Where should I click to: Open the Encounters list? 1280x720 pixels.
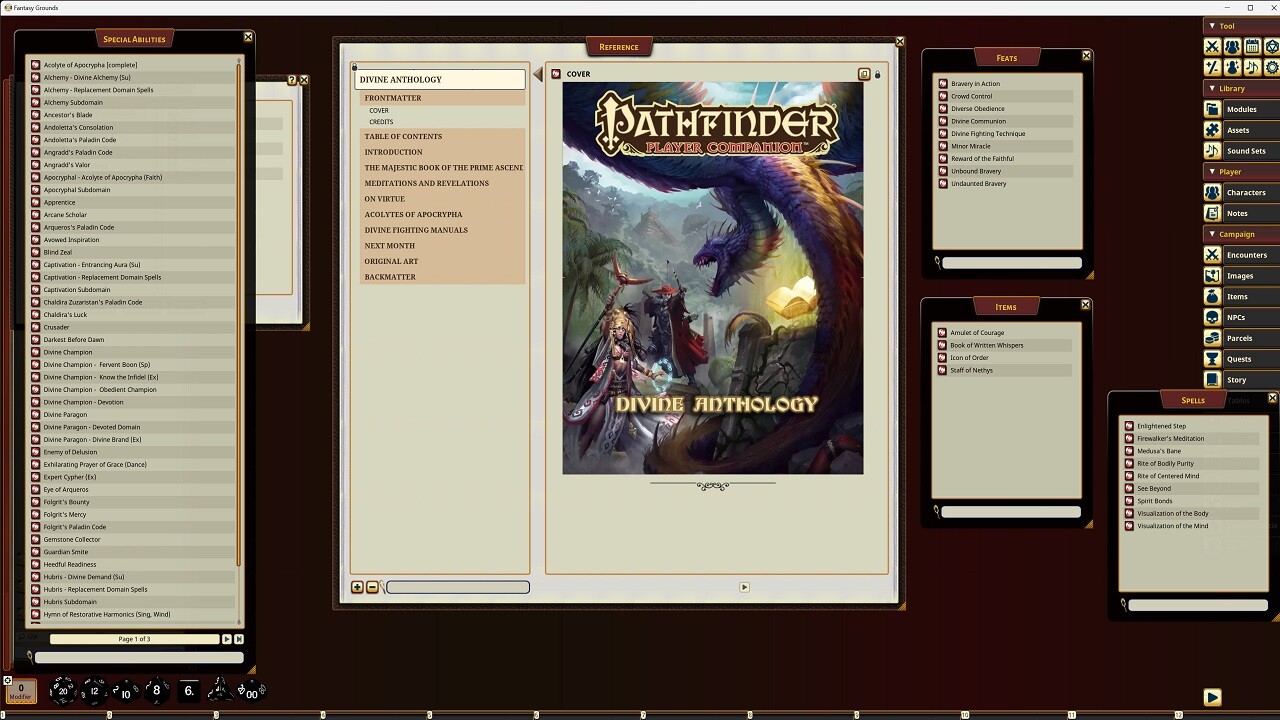coord(1246,254)
